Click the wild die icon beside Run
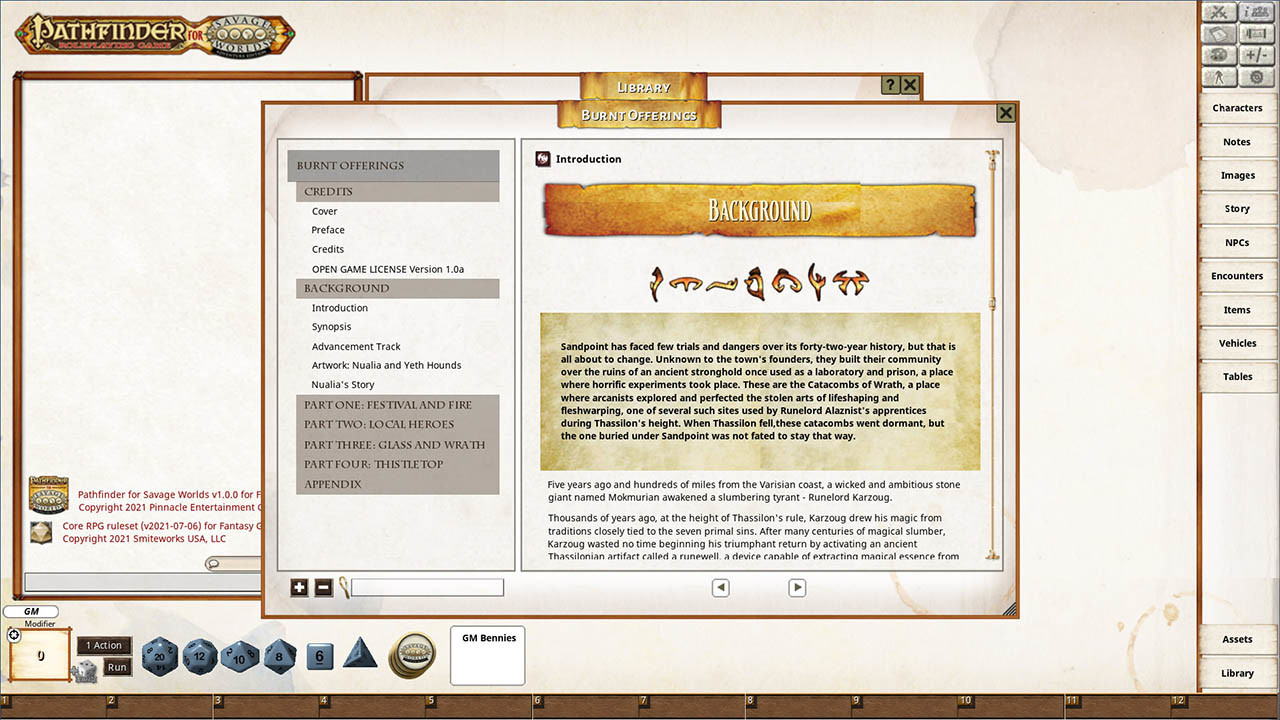 click(x=84, y=672)
